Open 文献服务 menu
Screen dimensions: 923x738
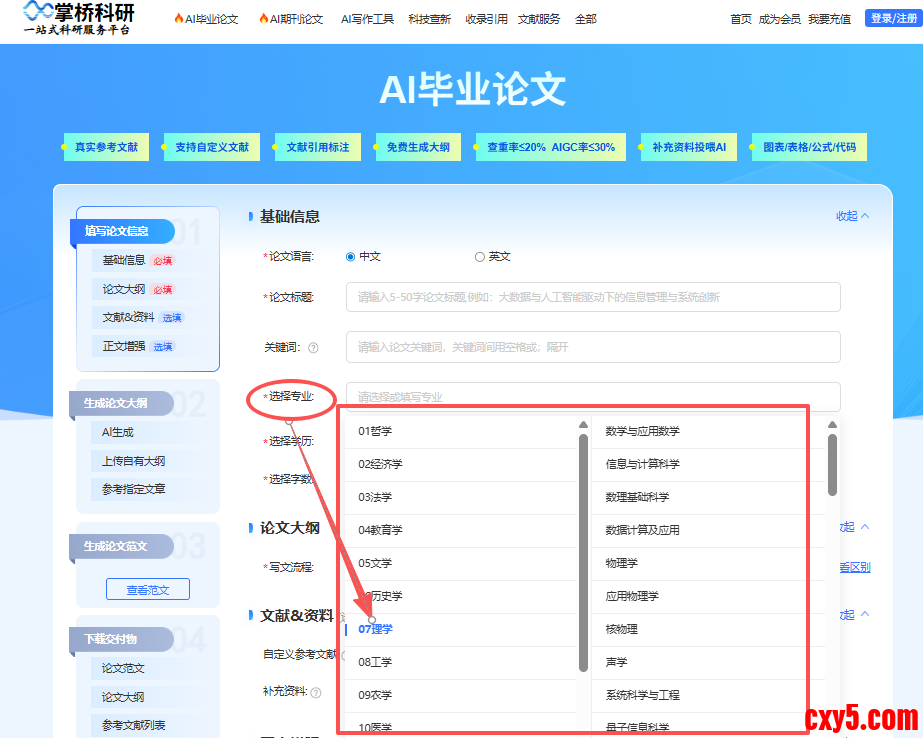coord(539,19)
